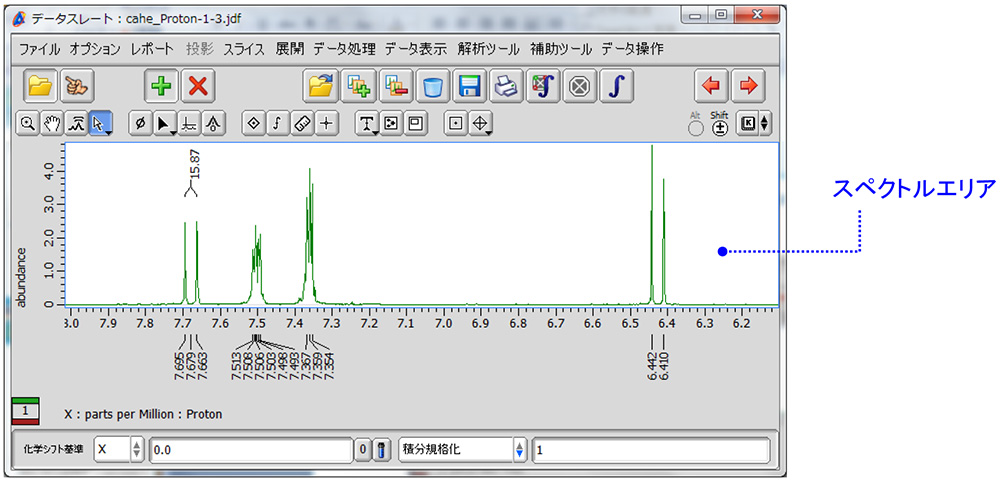The width and height of the screenshot is (1000, 482).
Task: Open the 解析ツール menu
Action: [x=489, y=48]
